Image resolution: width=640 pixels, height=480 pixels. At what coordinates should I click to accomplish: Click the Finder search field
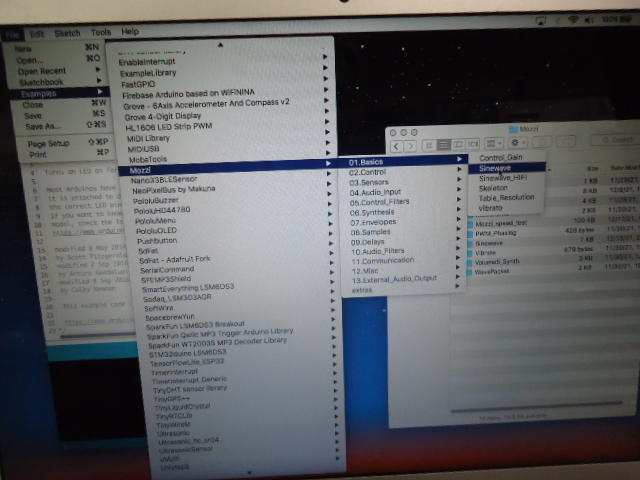tap(614, 140)
